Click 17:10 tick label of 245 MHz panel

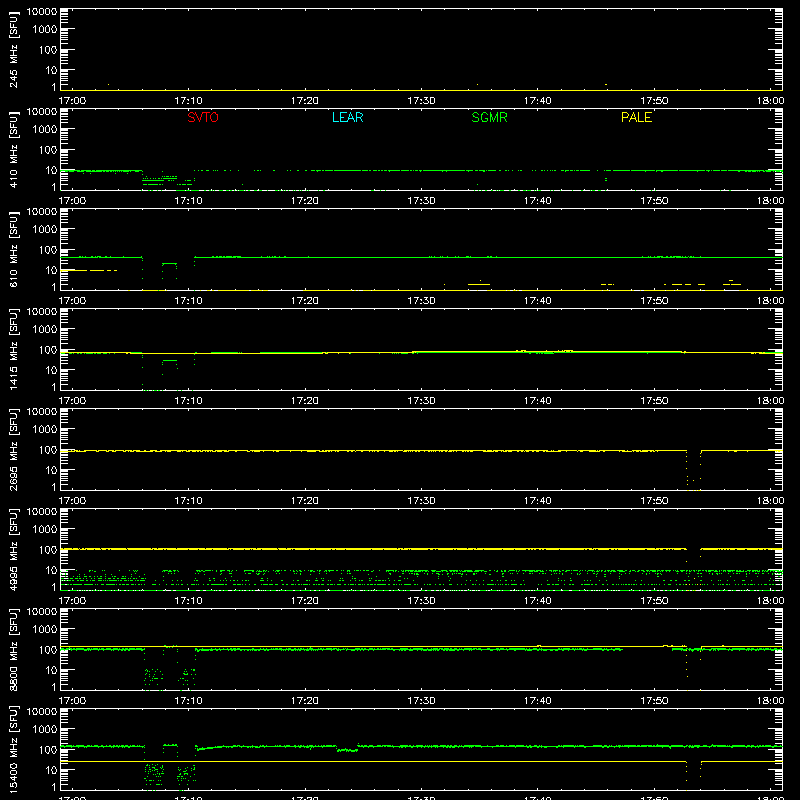click(x=188, y=101)
